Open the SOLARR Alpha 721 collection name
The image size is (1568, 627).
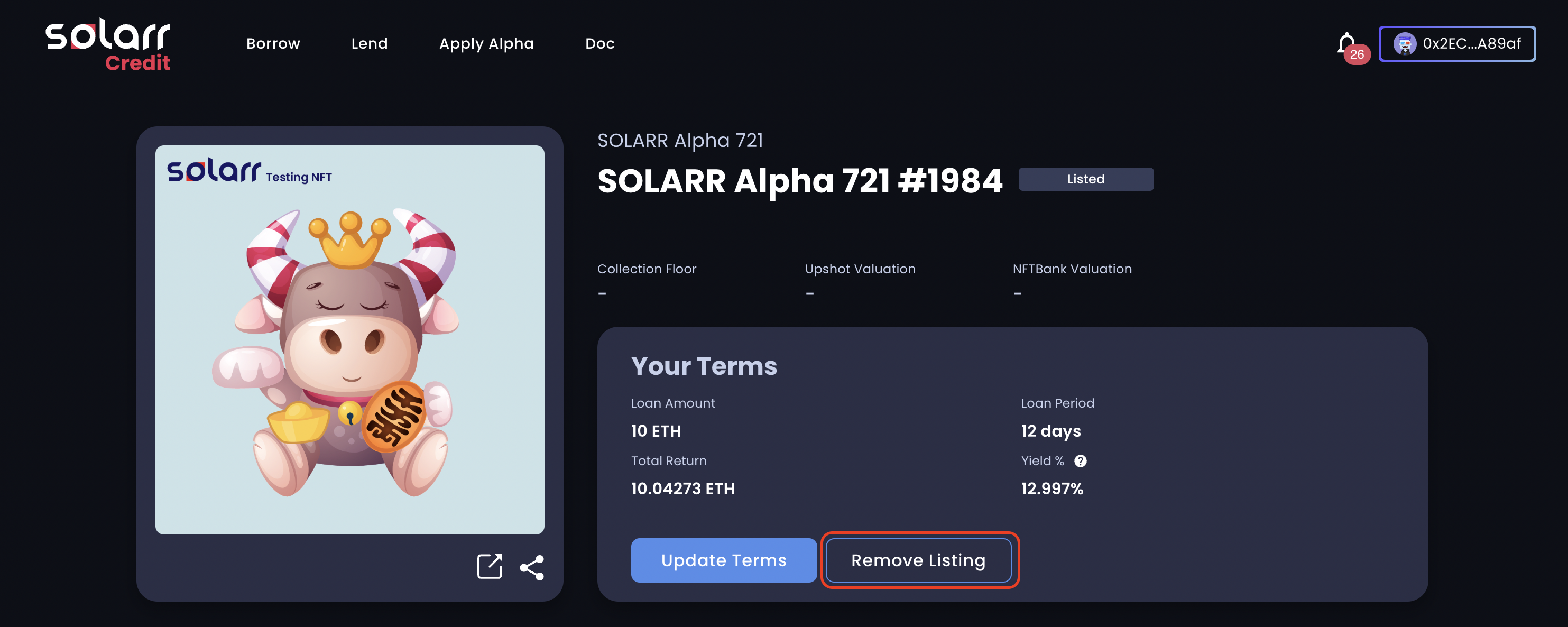coord(680,141)
